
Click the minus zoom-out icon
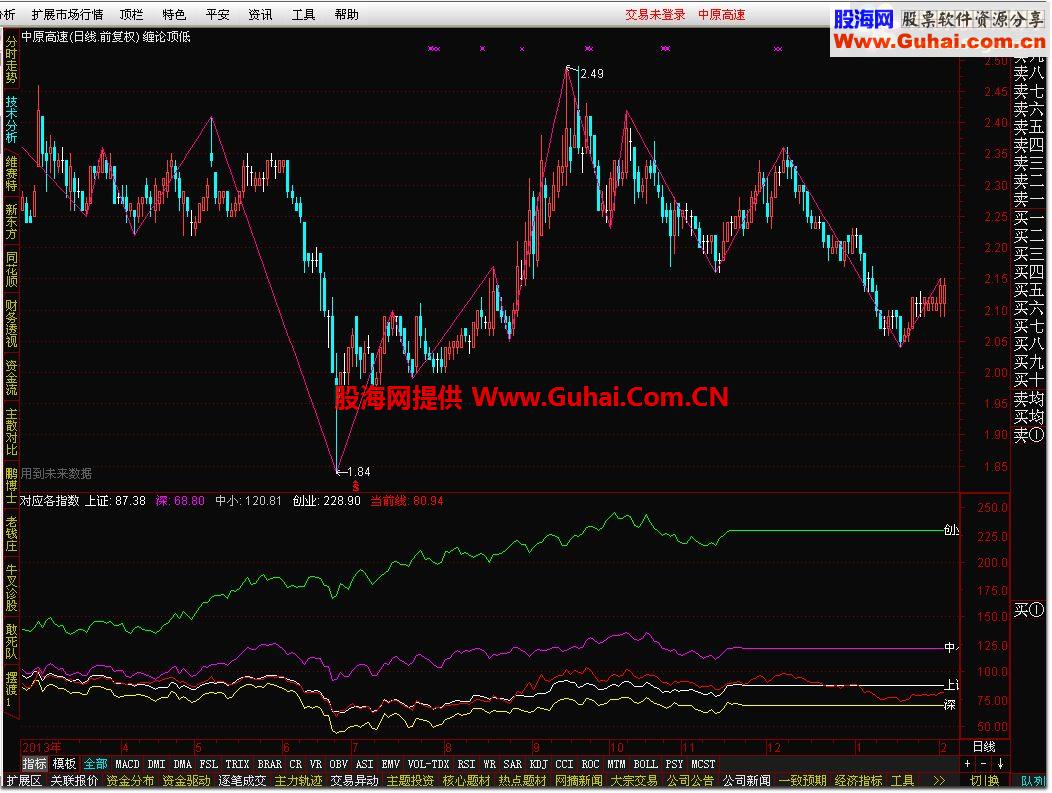[984, 763]
